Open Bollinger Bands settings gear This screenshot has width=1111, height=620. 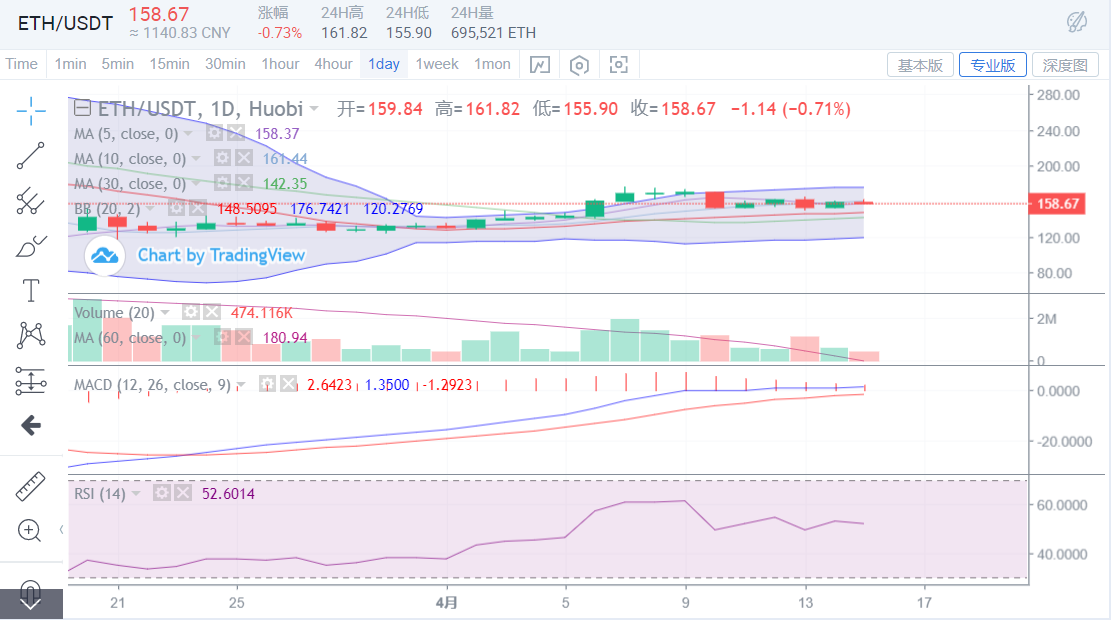tap(176, 208)
